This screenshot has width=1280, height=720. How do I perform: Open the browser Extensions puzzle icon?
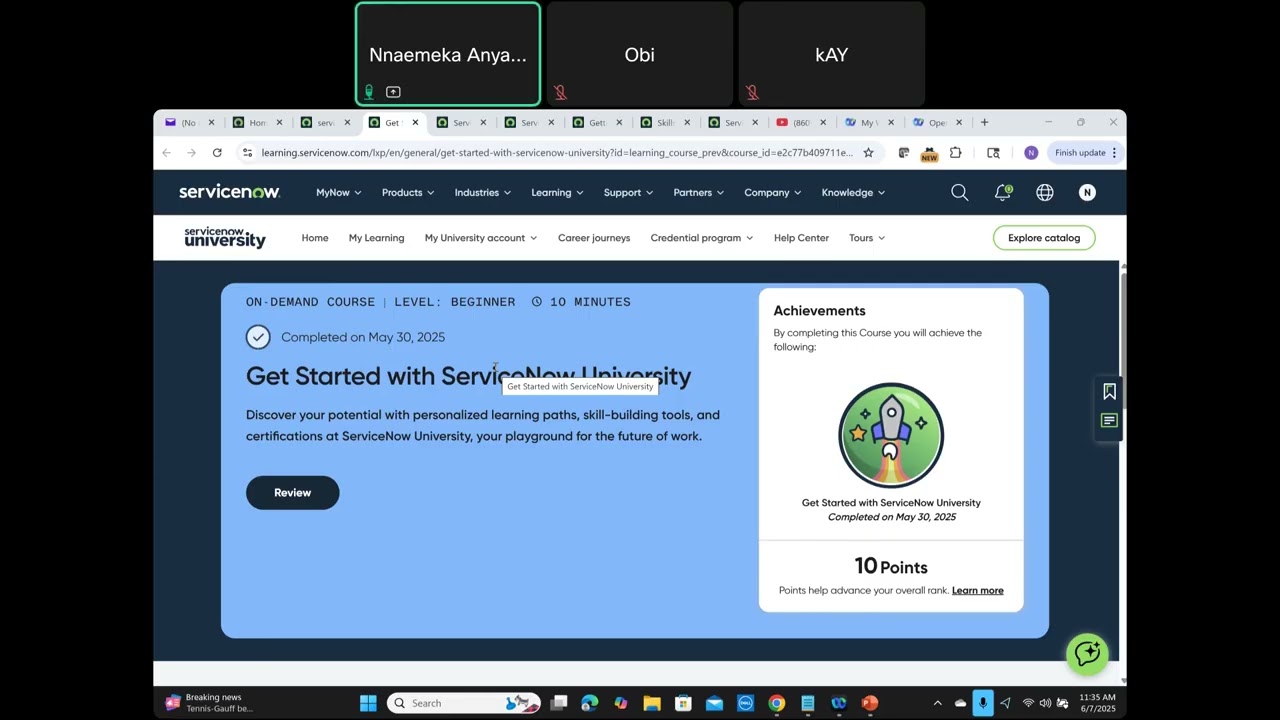955,153
